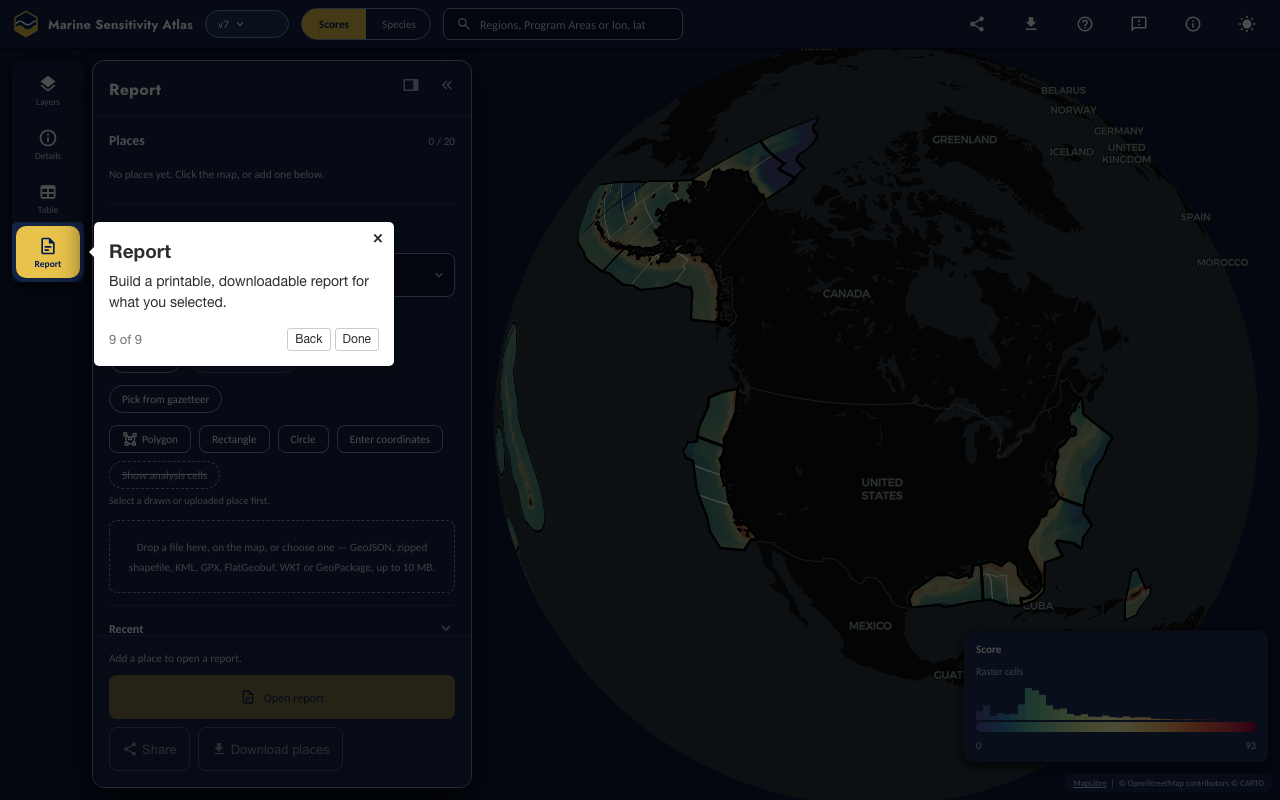Click the Share button in Report panel

(149, 749)
